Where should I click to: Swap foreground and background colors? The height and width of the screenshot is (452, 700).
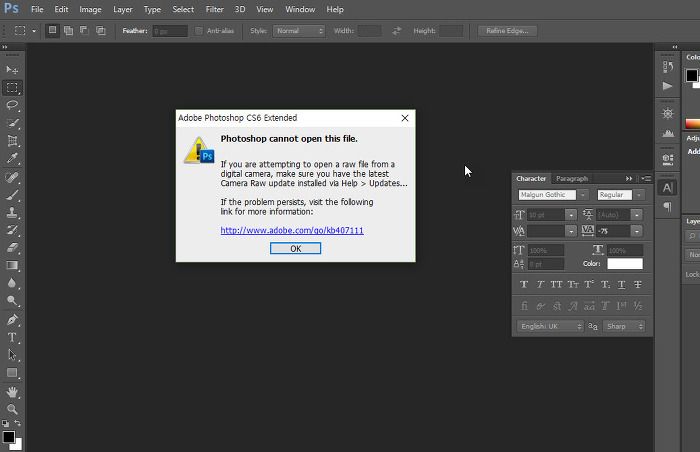pos(17,423)
